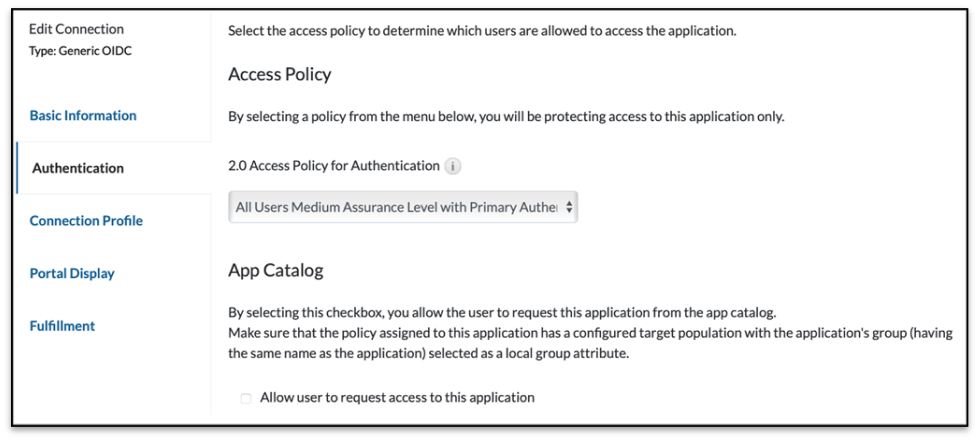This screenshot has width=979, height=441.
Task: Click the 2.0 Access Policy for Authentication label
Action: [333, 165]
